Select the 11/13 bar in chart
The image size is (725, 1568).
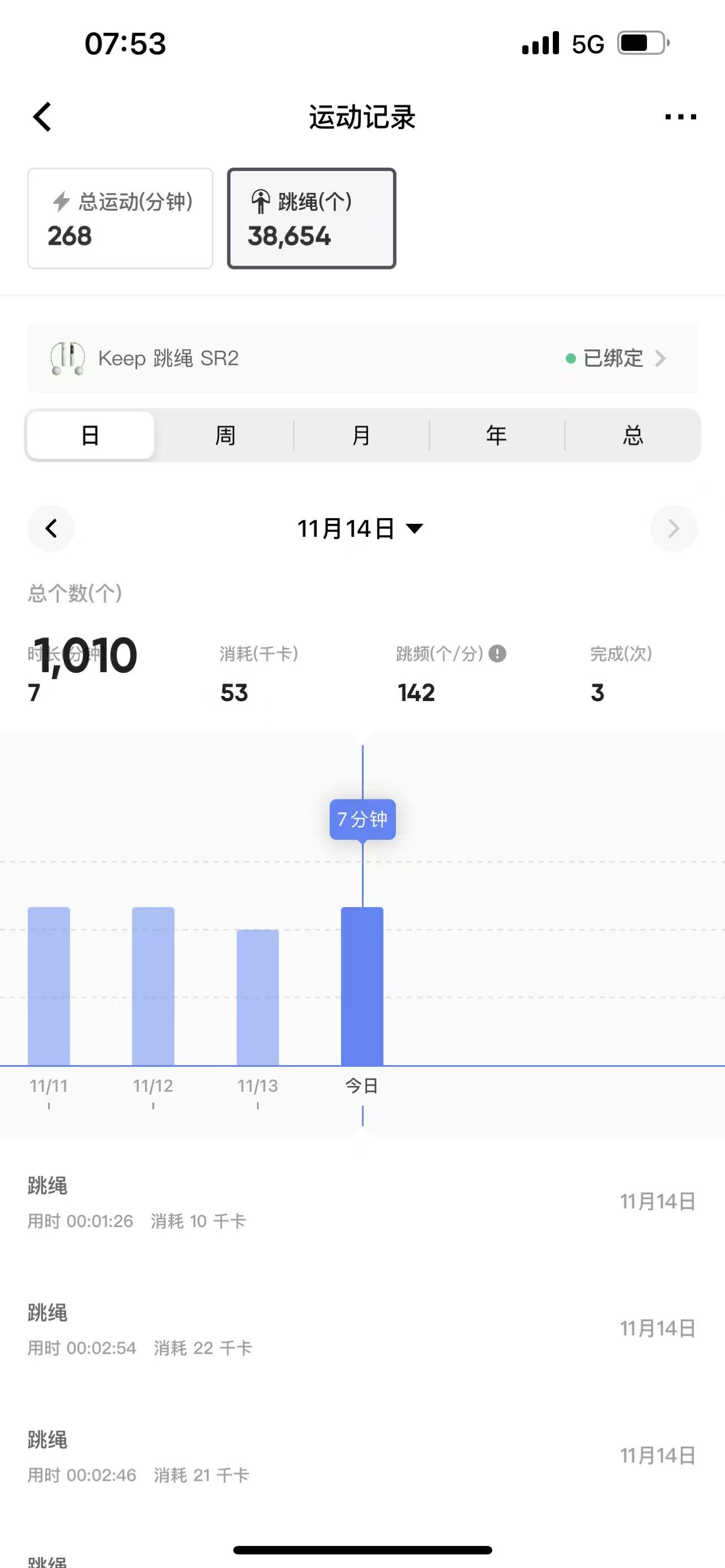pyautogui.click(x=258, y=997)
